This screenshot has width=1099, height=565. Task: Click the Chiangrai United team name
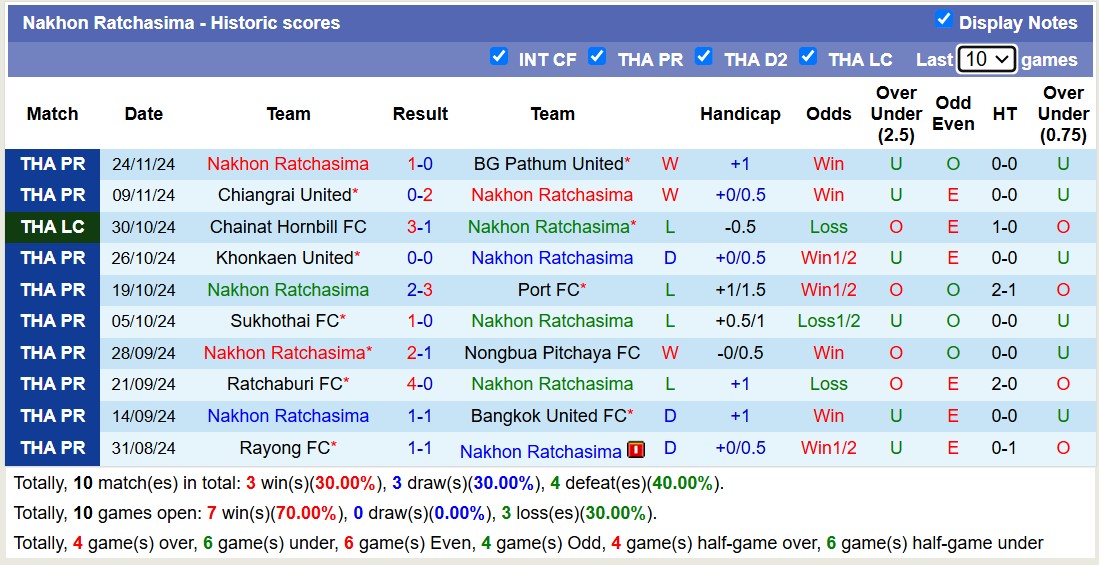(284, 195)
